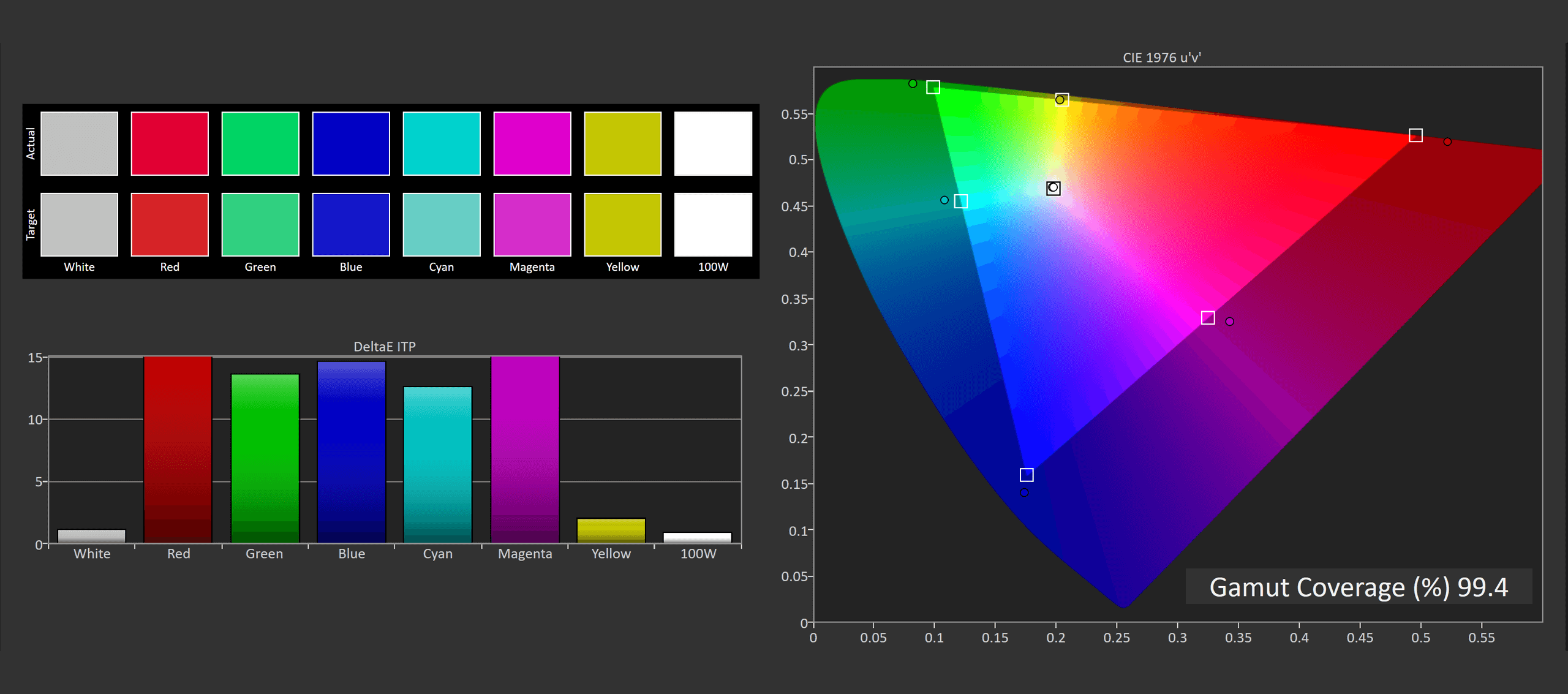Select the Actual Yellow swatch
Image resolution: width=1568 pixels, height=694 pixels.
tap(623, 143)
